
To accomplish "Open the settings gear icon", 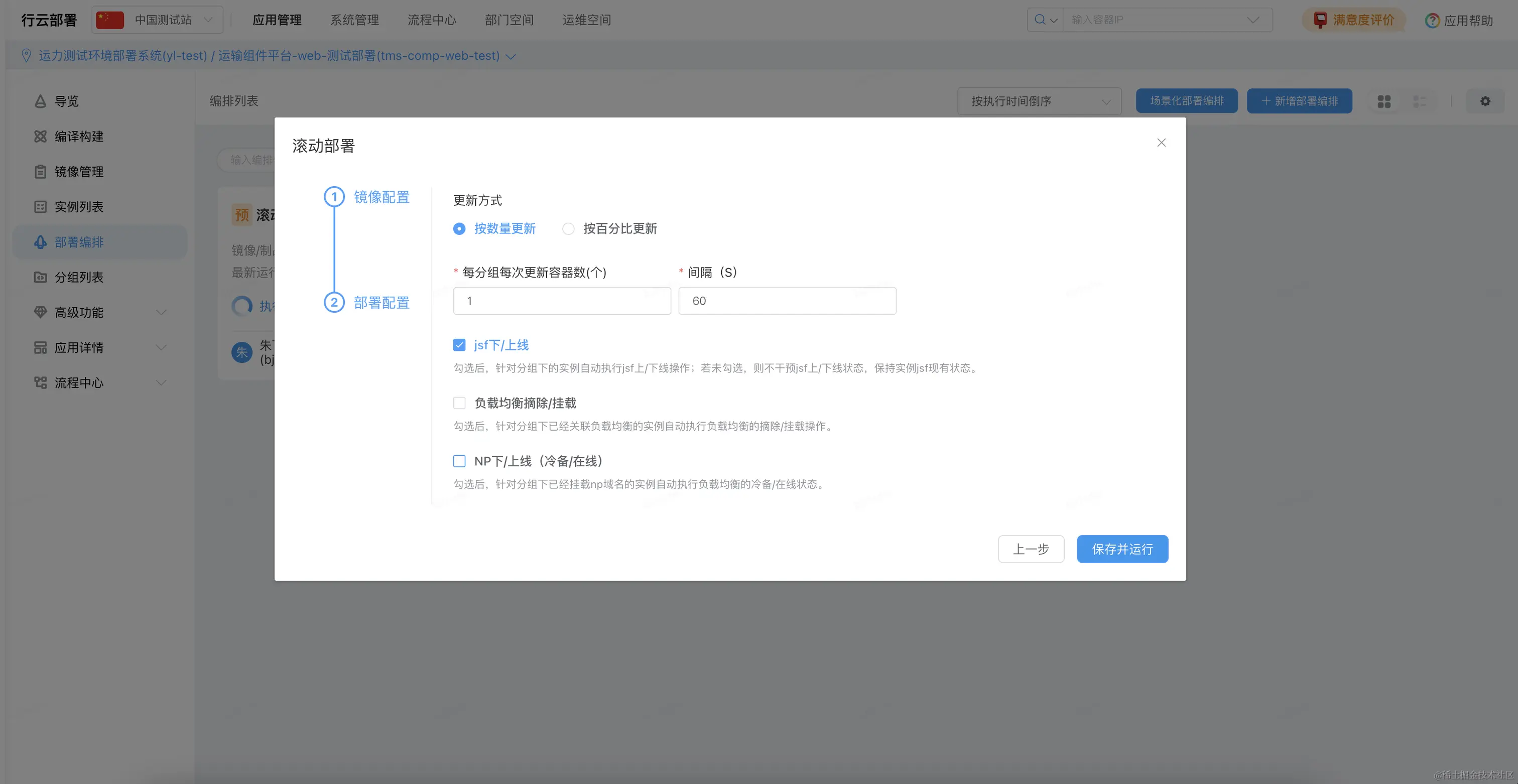I will [x=1485, y=101].
